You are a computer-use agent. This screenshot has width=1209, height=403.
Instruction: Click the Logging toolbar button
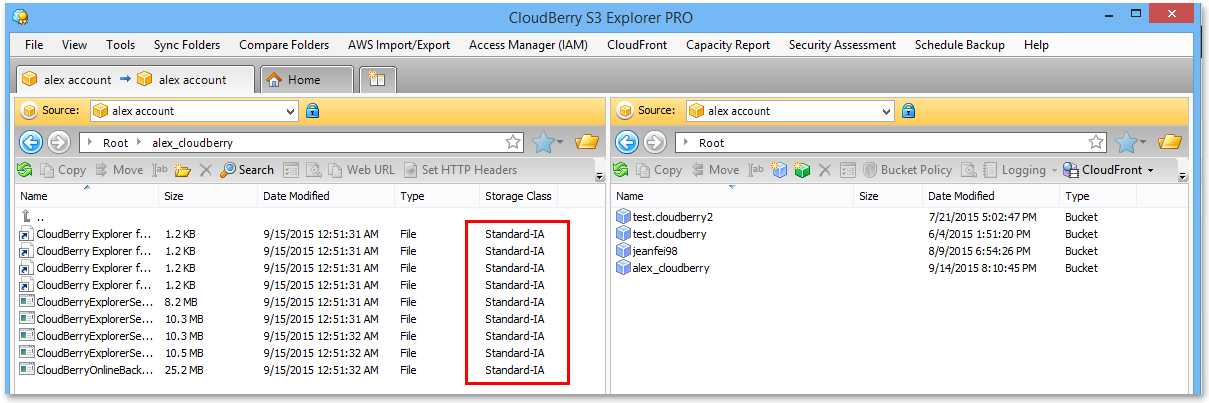1015,170
